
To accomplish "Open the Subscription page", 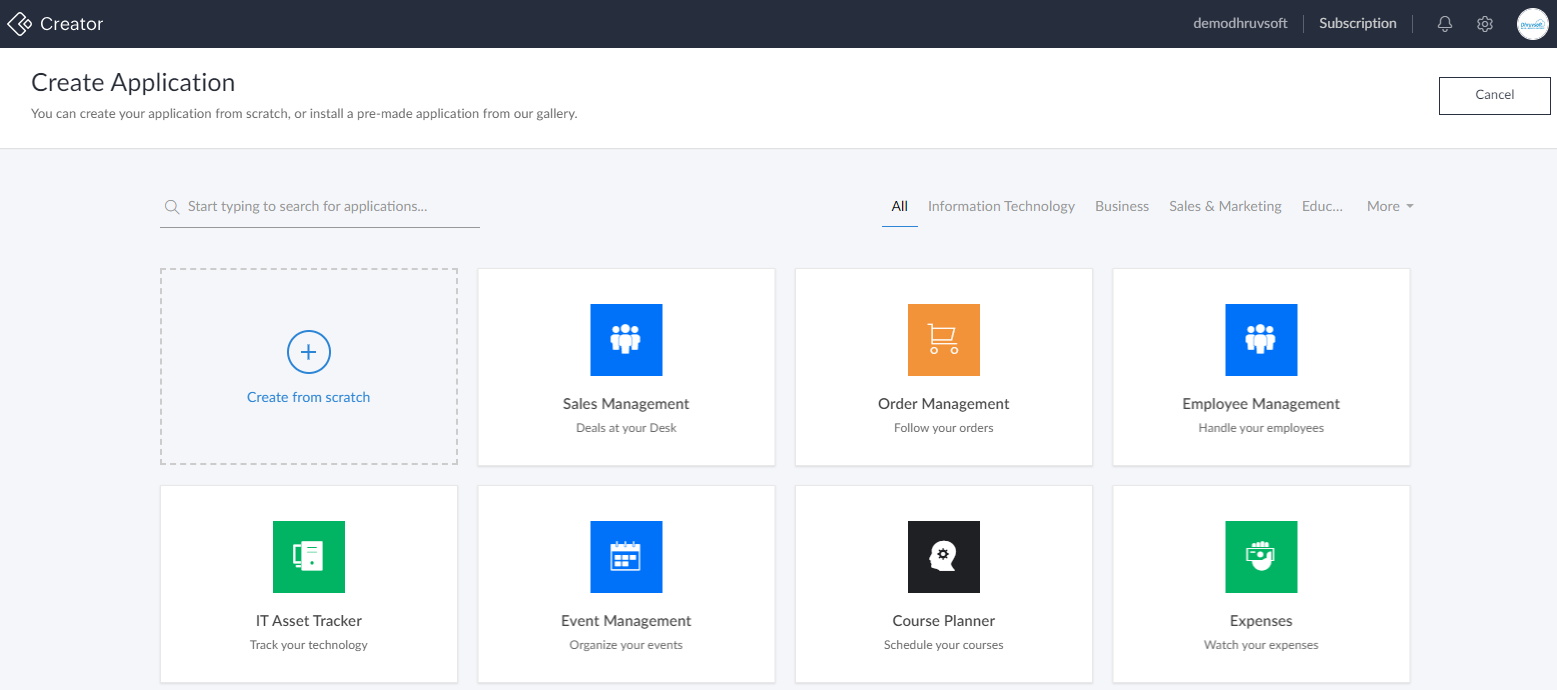I will 1357,23.
